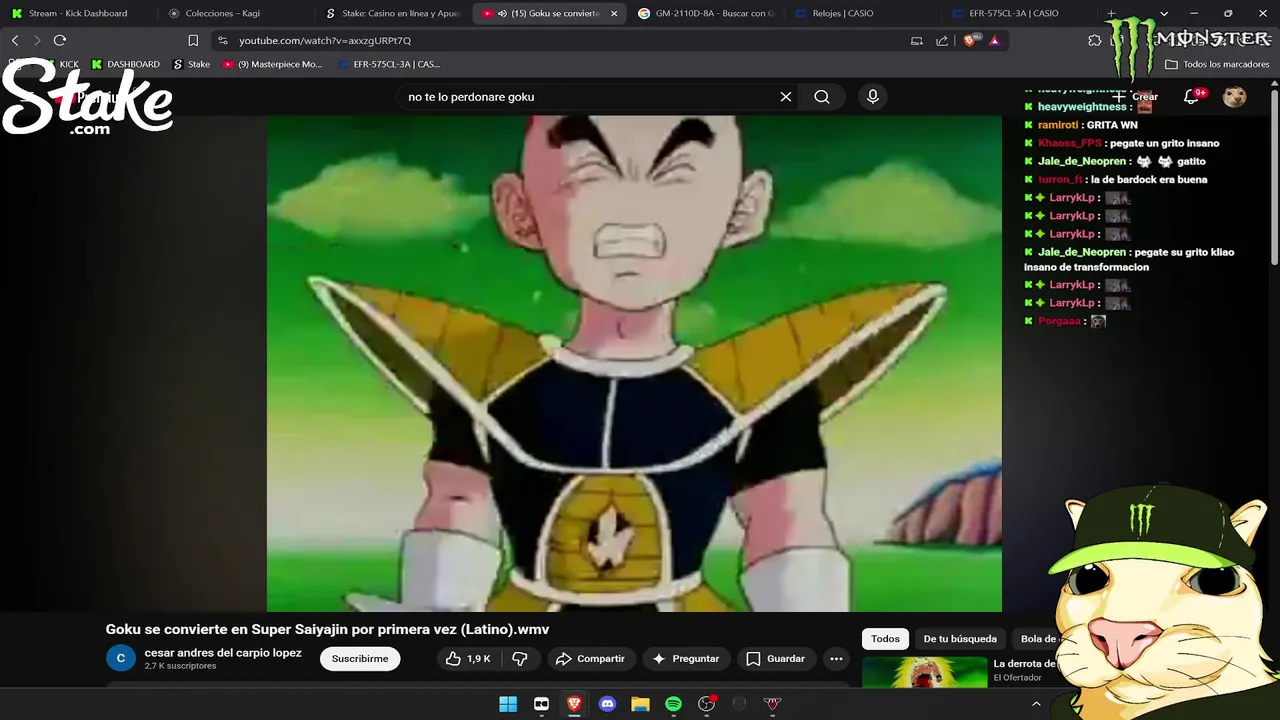Switch to GM-2110D-8A search tab

coord(705,14)
